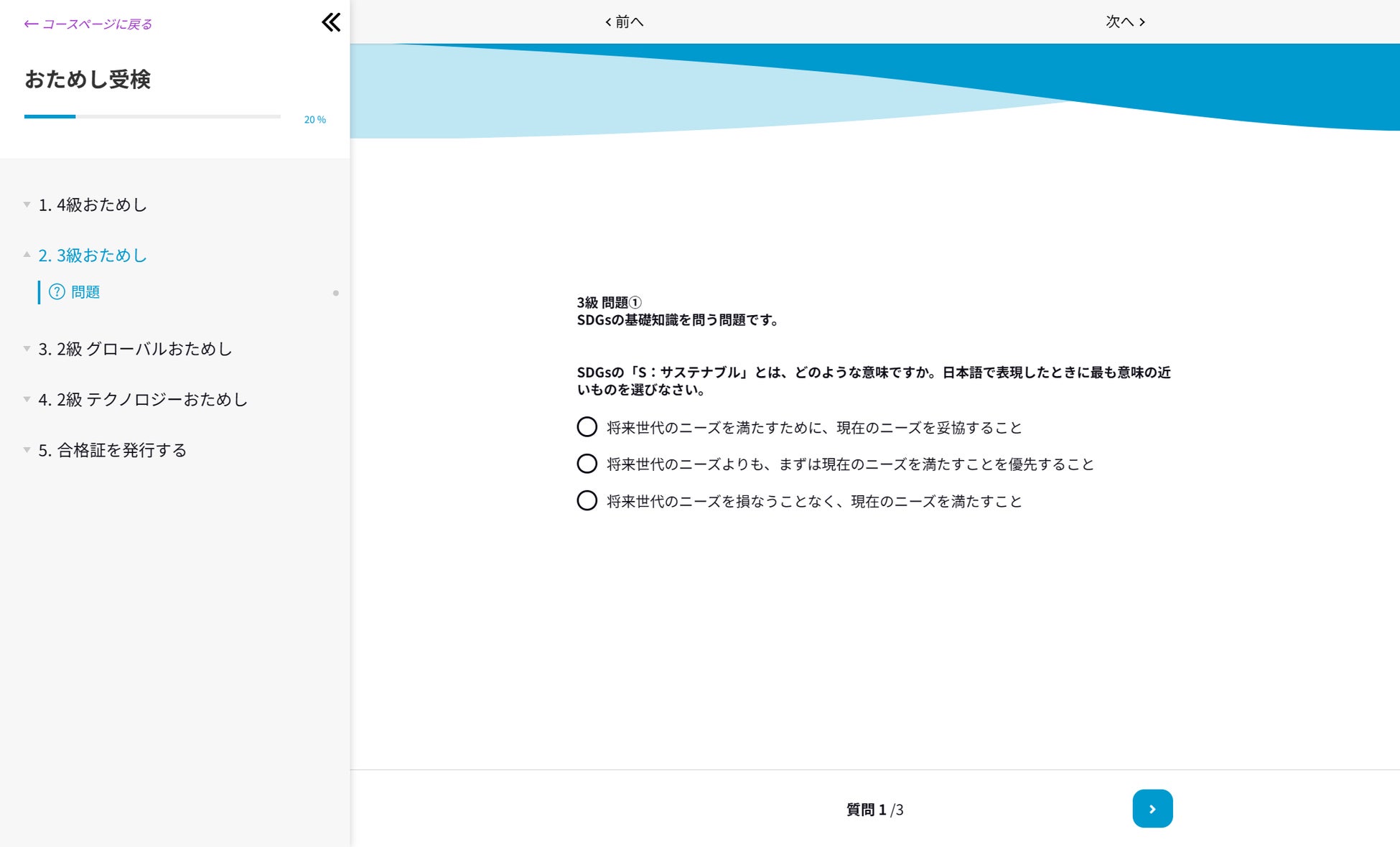Click the 20% progress bar
The width and height of the screenshot is (1400, 847).
tap(151, 116)
